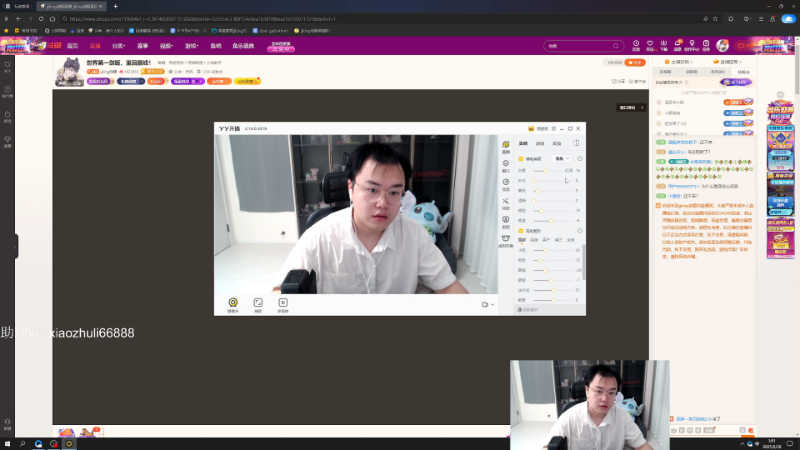
Task: Open the beauty (美颜) icon in YY sidebar
Action: tap(506, 146)
